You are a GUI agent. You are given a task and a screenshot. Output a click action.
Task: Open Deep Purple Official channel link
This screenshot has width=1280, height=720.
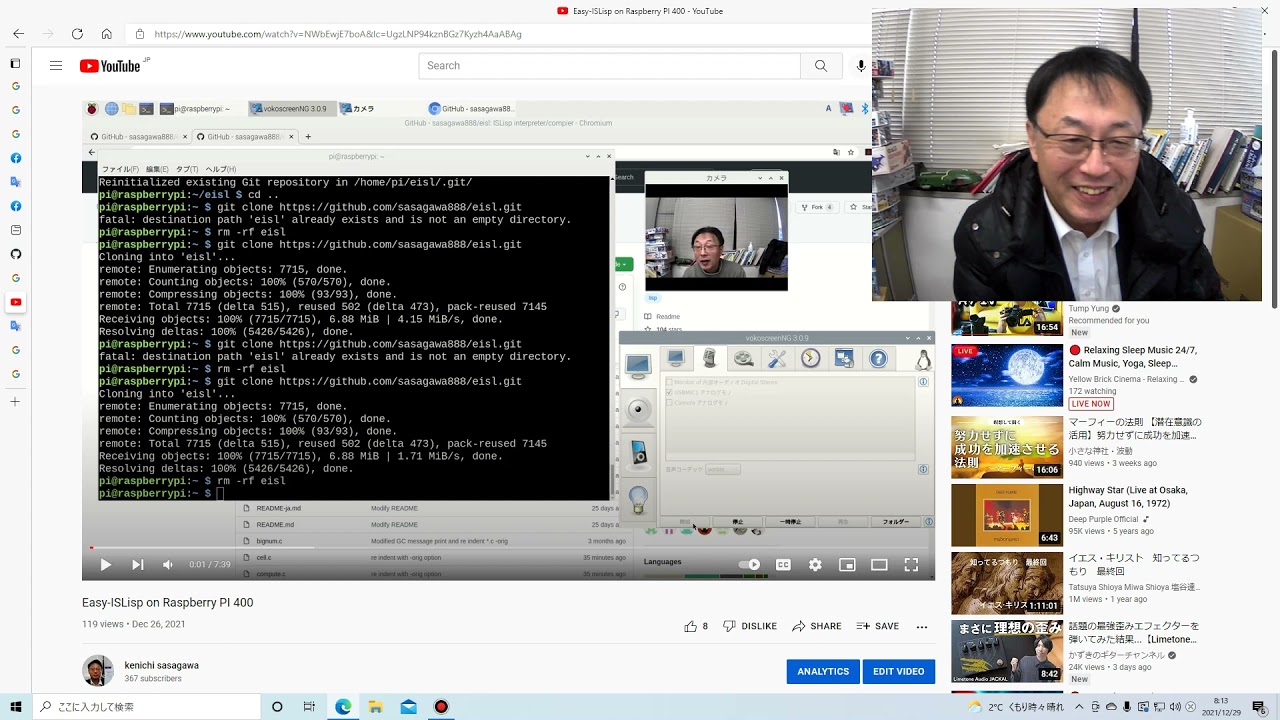[x=1104, y=520]
